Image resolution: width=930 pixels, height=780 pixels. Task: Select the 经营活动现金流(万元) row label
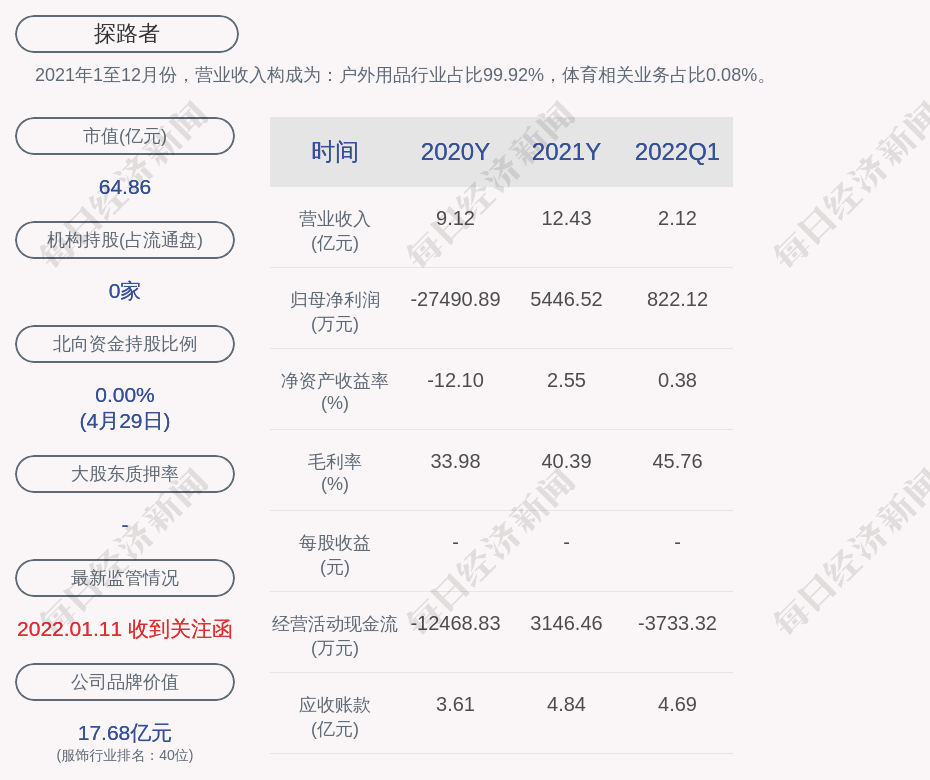pyautogui.click(x=335, y=636)
